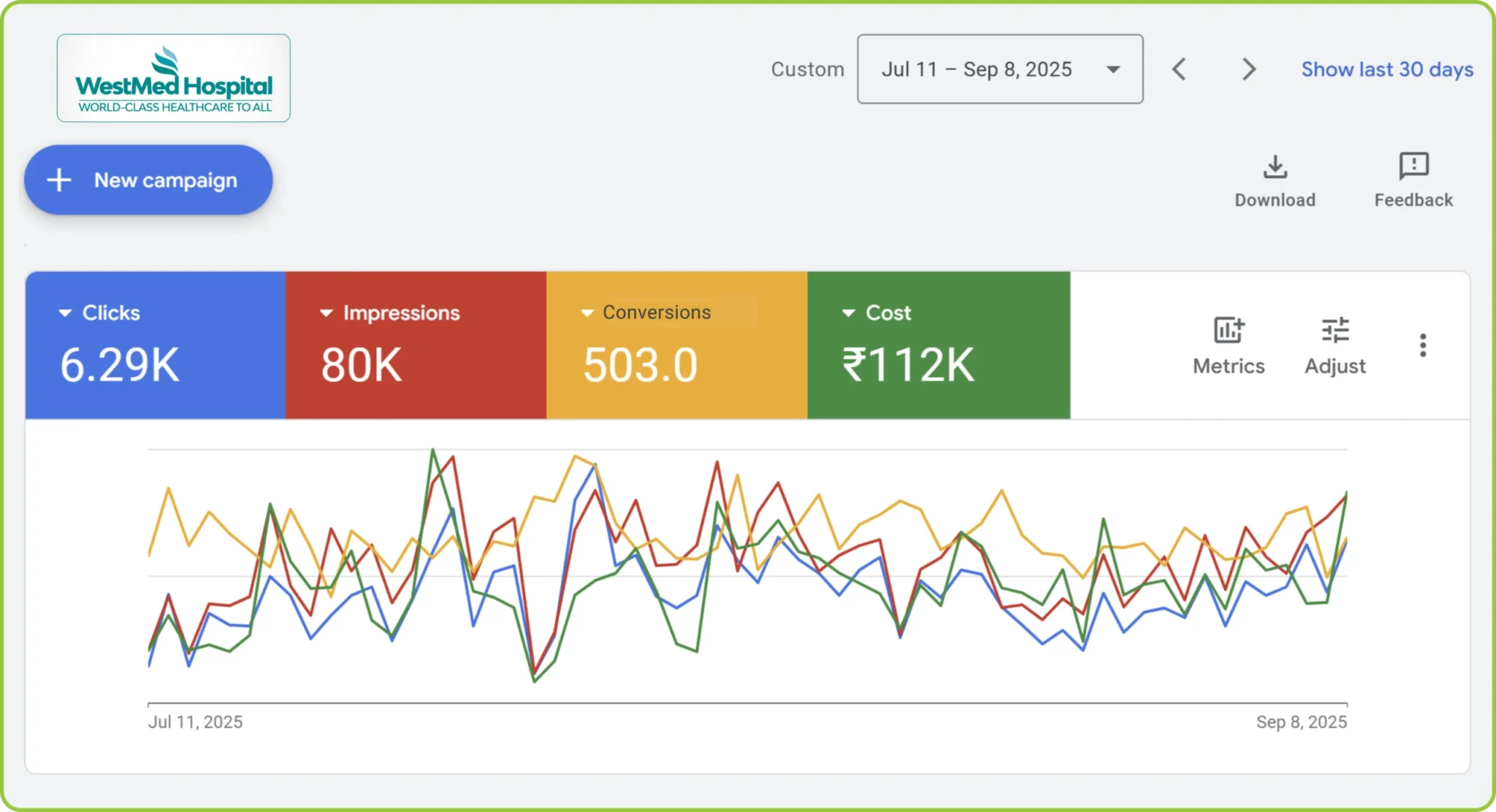Screen dimensions: 1496x812
Task: Click Show last 30 days link
Action: 1387,69
